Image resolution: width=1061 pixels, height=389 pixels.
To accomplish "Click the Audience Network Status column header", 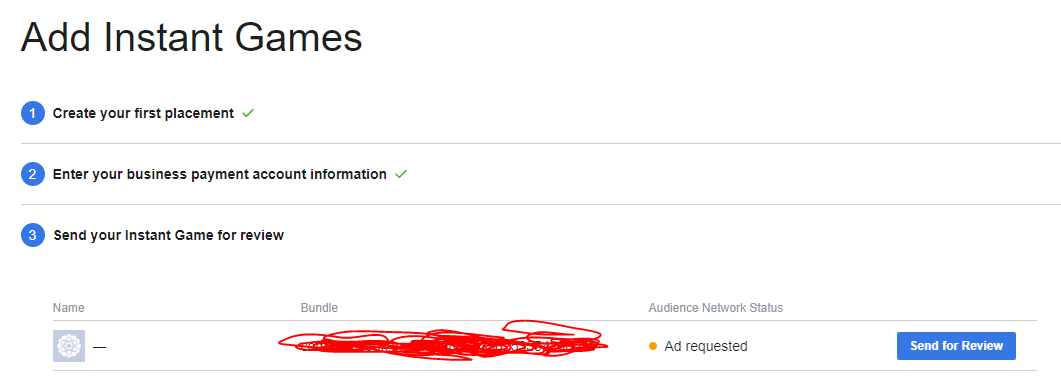I will point(716,308).
